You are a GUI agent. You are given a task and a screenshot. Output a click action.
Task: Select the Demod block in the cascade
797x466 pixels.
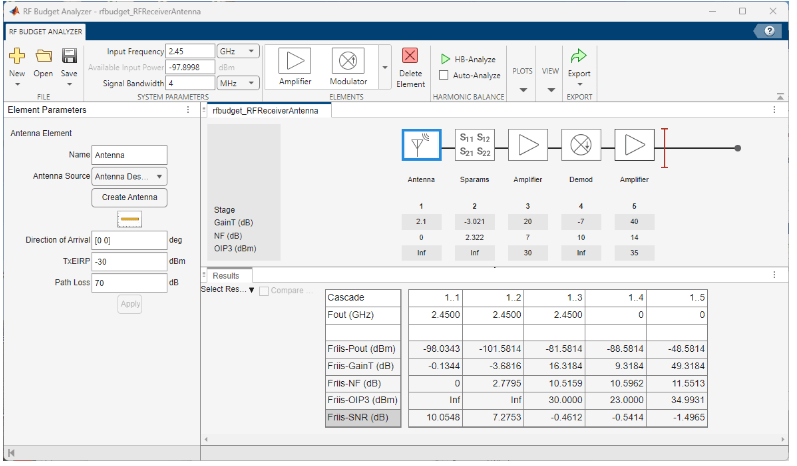point(580,146)
